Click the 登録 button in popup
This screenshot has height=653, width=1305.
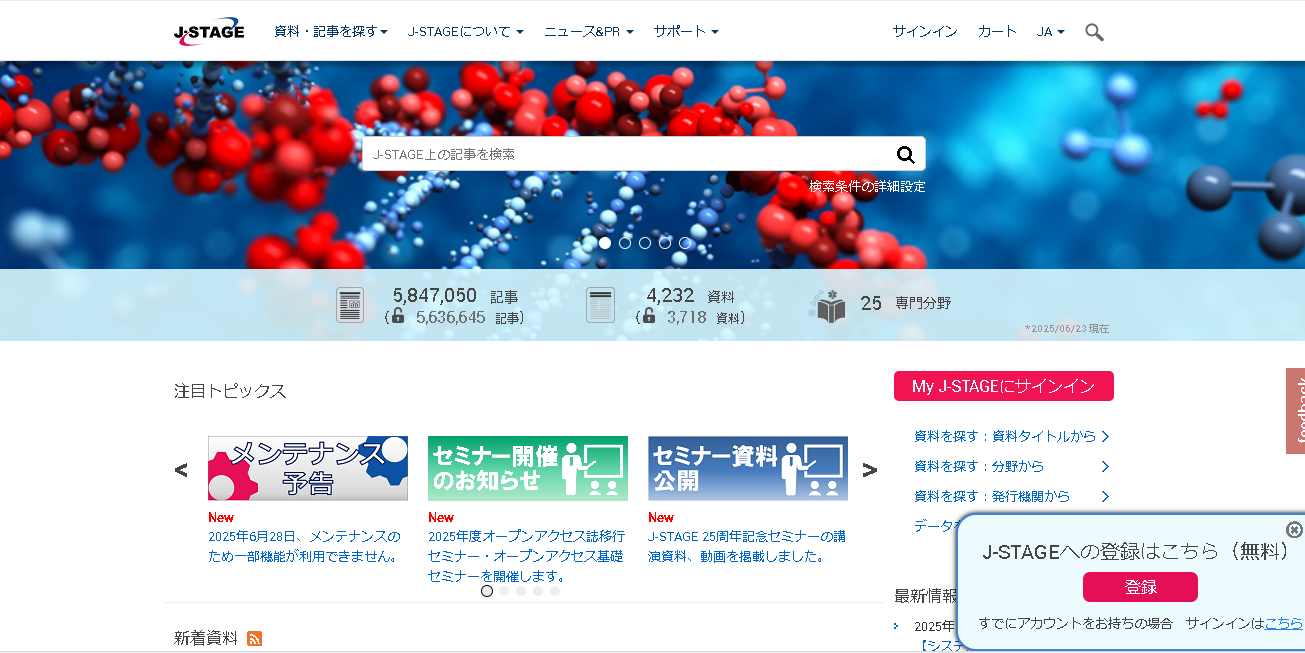[x=1140, y=587]
